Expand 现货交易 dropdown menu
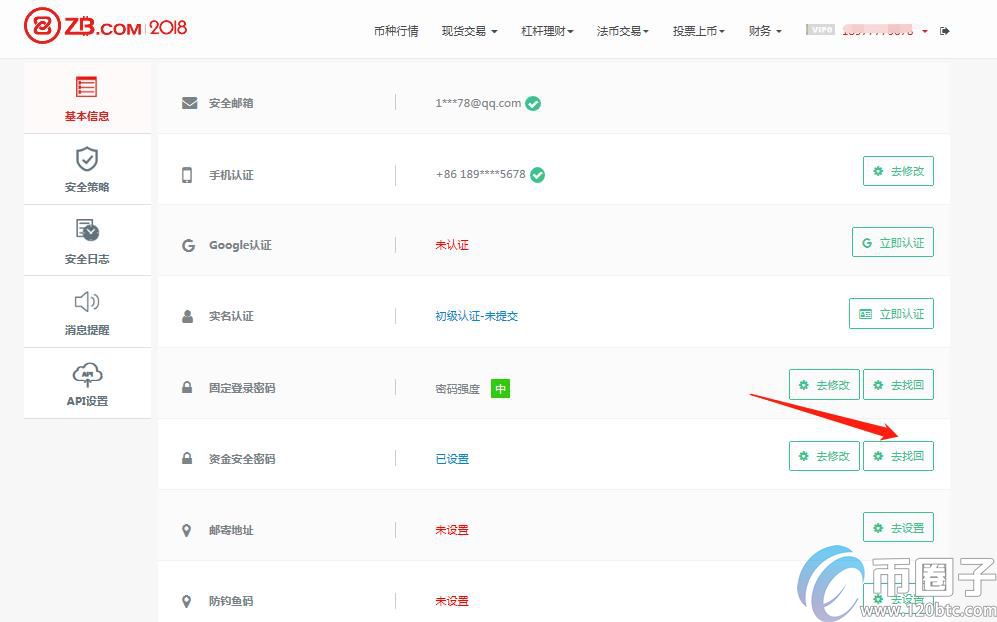Screen dimensions: 997x622 point(469,31)
